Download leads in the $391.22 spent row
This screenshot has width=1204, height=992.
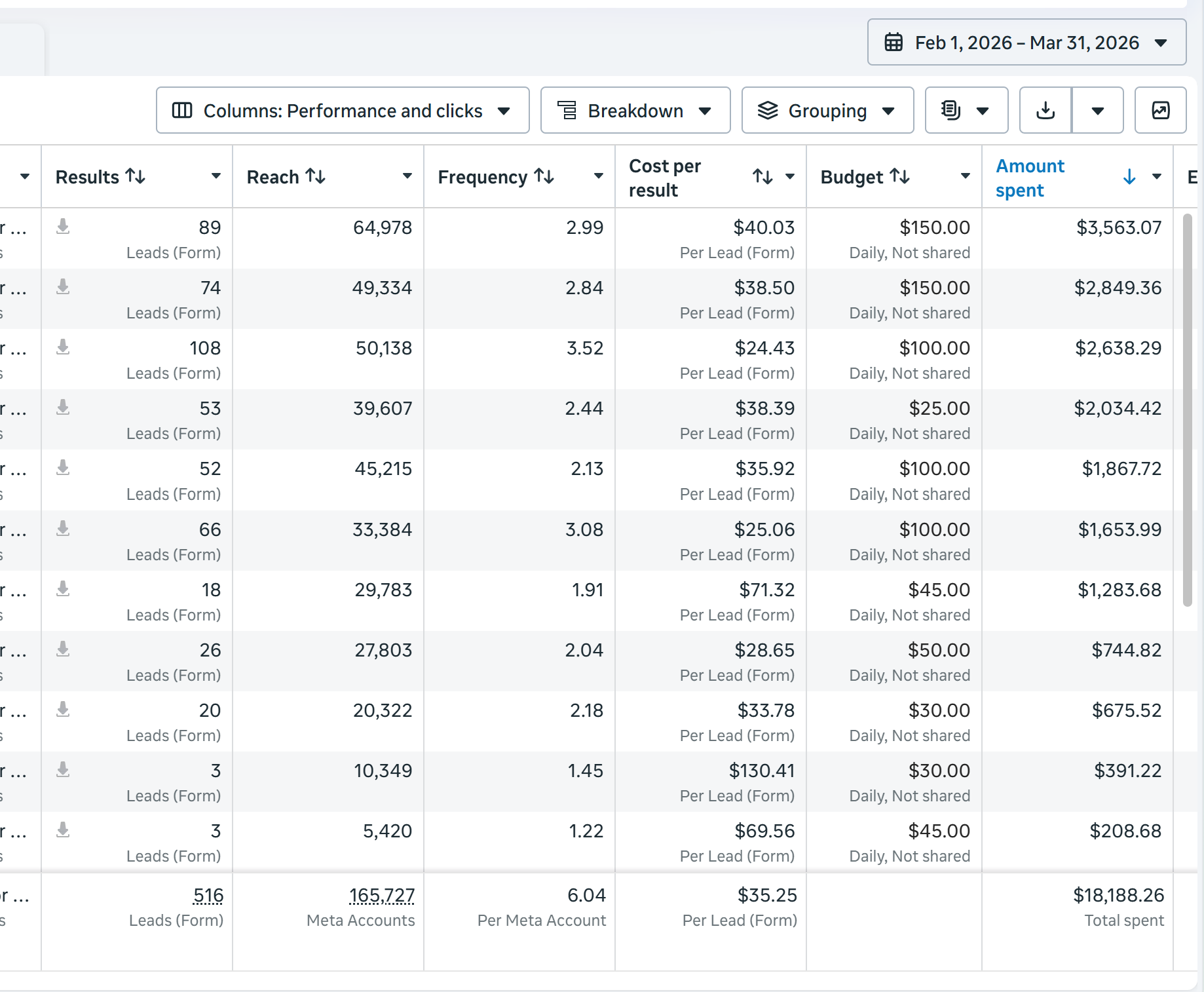point(63,770)
